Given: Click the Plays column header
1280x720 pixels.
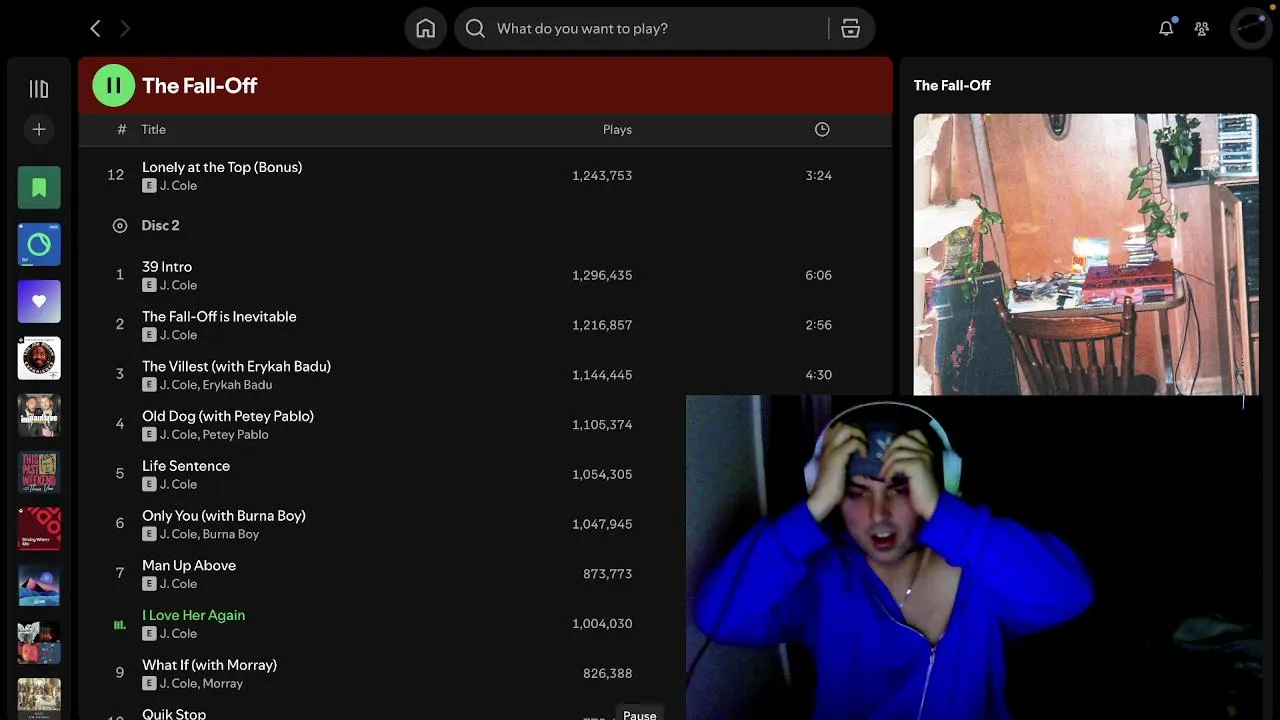Looking at the screenshot, I should coord(617,129).
